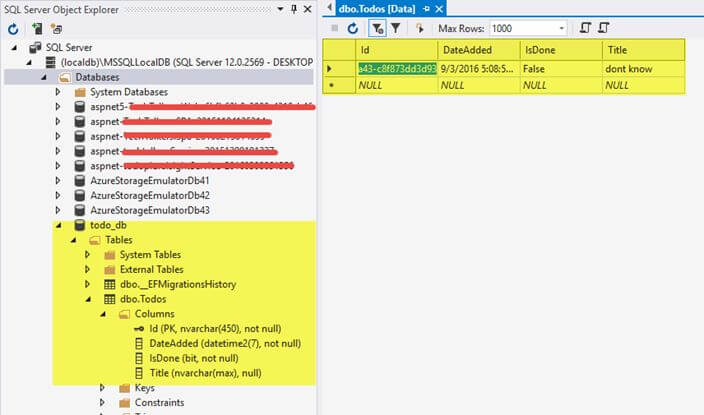Viewport: 704px width, 415px height.
Task: Click the IsDone column header in grid
Action: [561, 50]
